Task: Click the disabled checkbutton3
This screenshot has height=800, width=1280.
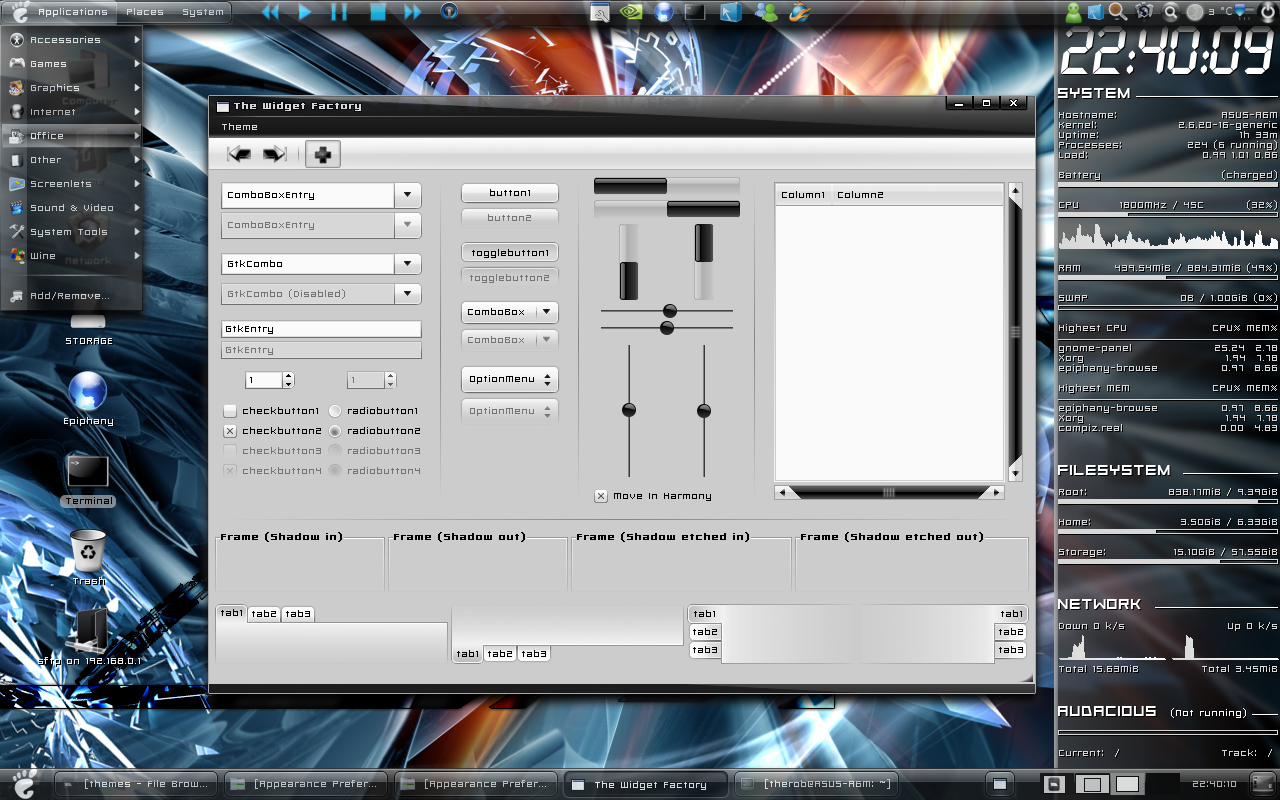Action: 230,451
